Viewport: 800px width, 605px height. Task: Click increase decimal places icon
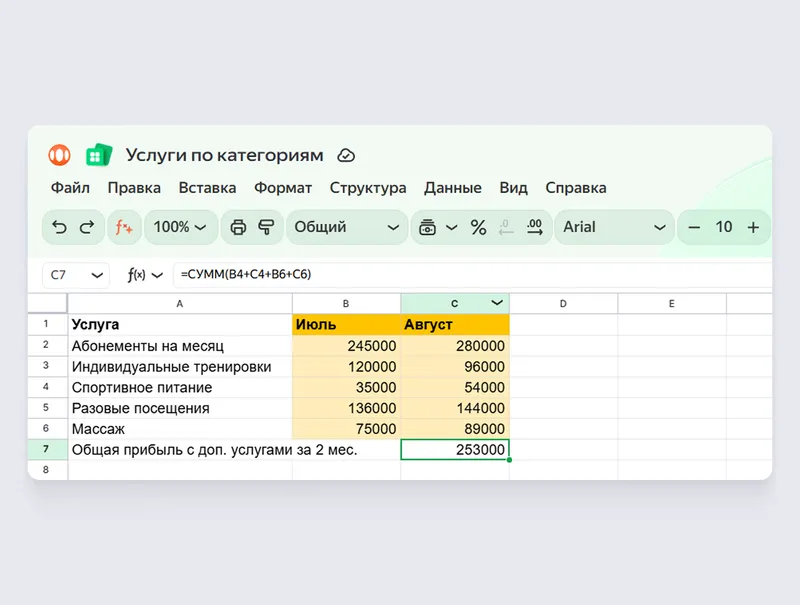[534, 227]
